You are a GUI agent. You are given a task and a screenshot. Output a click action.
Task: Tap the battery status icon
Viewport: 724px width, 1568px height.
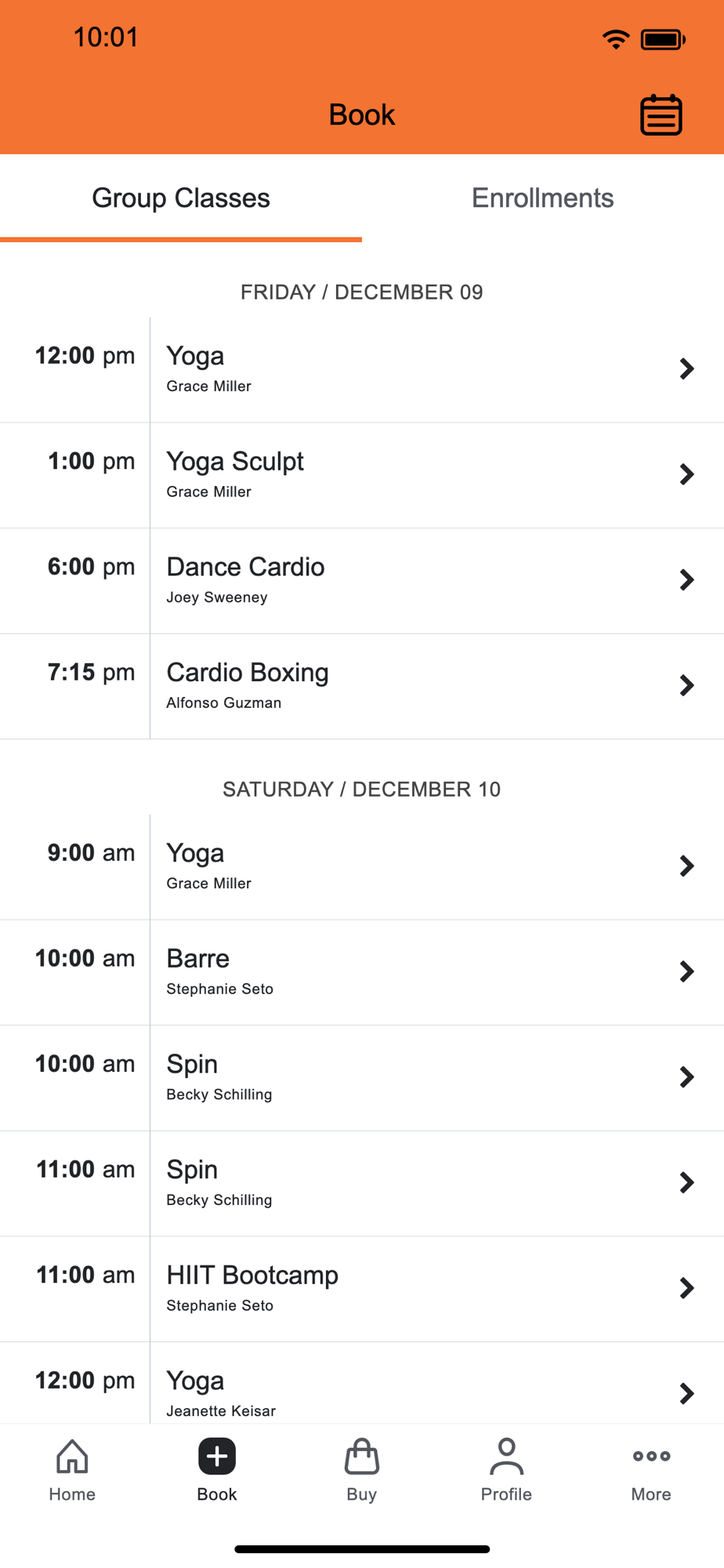(x=663, y=39)
